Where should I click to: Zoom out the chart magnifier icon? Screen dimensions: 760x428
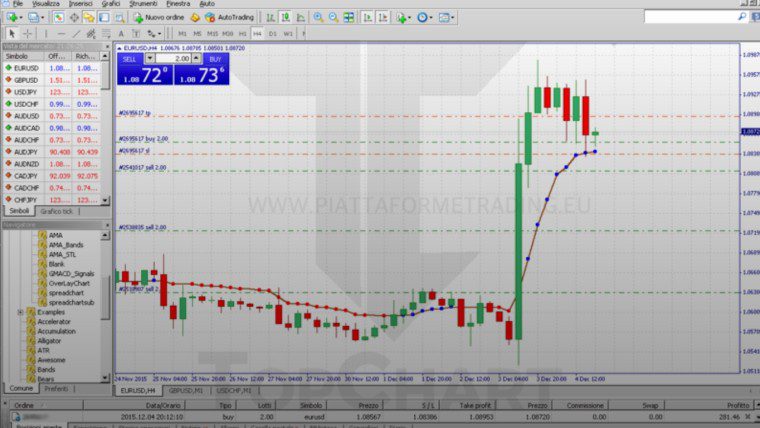coord(333,18)
